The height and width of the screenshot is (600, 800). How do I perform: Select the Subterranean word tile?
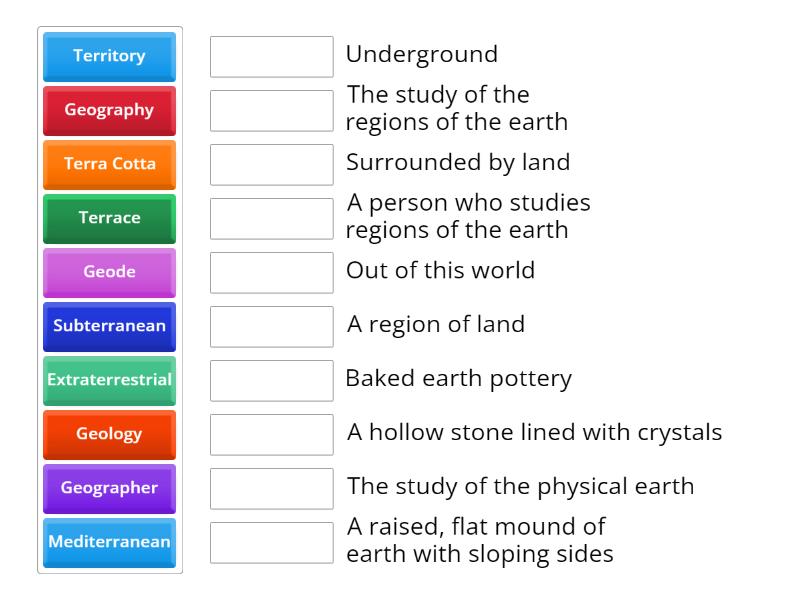(x=108, y=326)
